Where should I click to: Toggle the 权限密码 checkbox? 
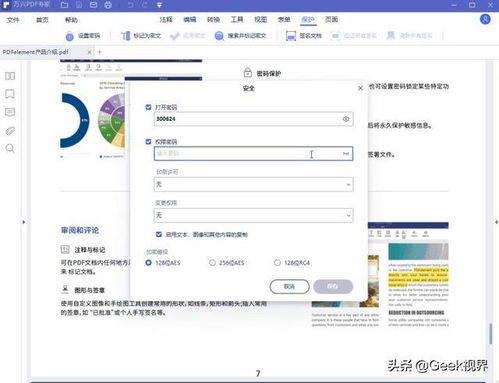[148, 142]
